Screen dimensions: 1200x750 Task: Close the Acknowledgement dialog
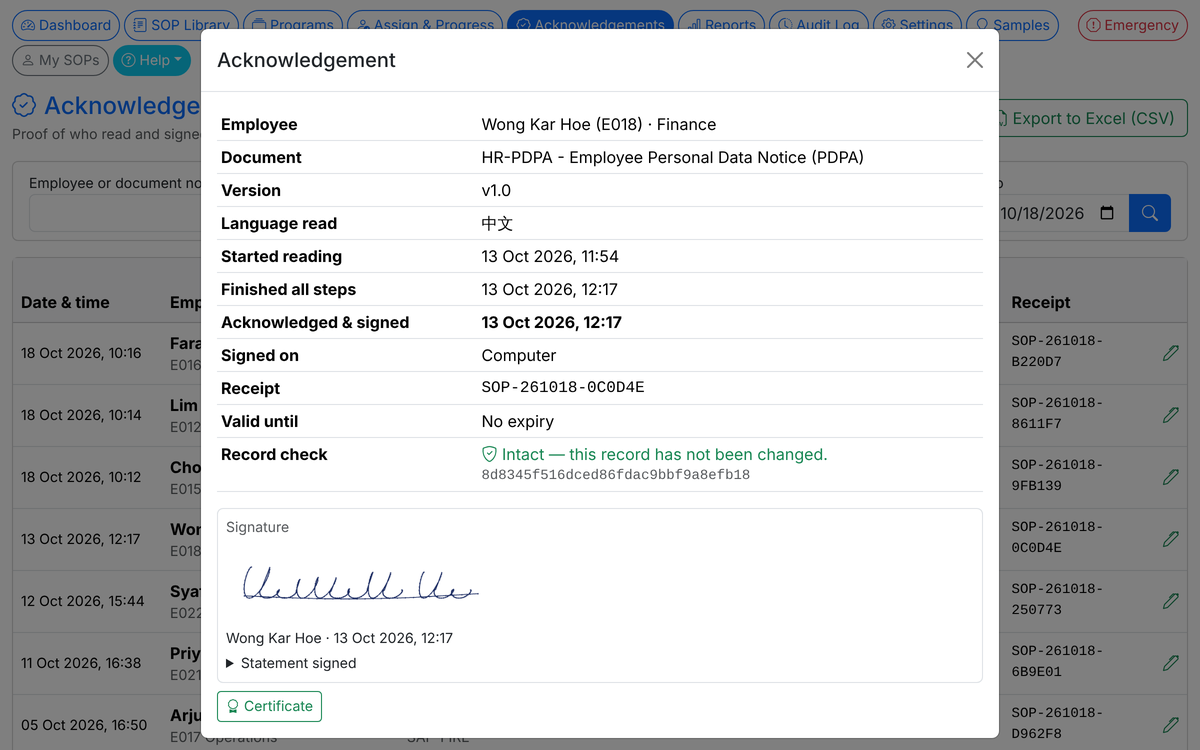pyautogui.click(x=975, y=60)
